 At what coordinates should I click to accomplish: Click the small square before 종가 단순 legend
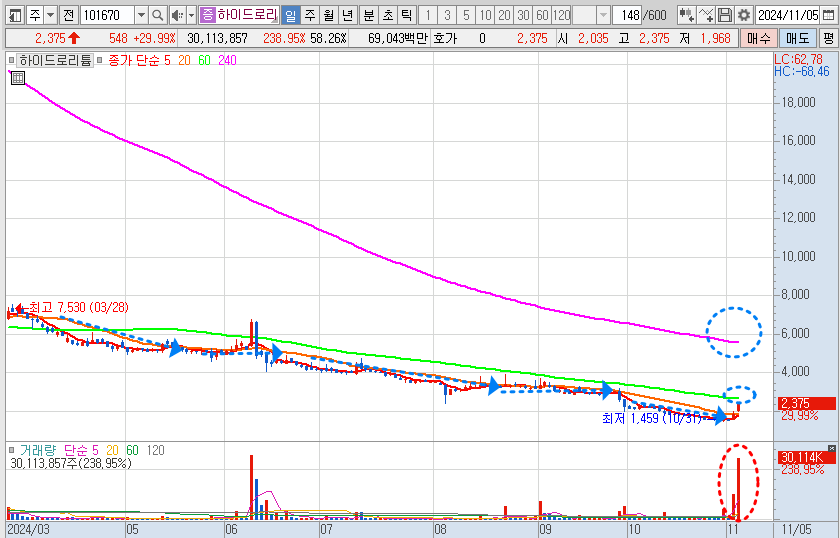point(100,60)
